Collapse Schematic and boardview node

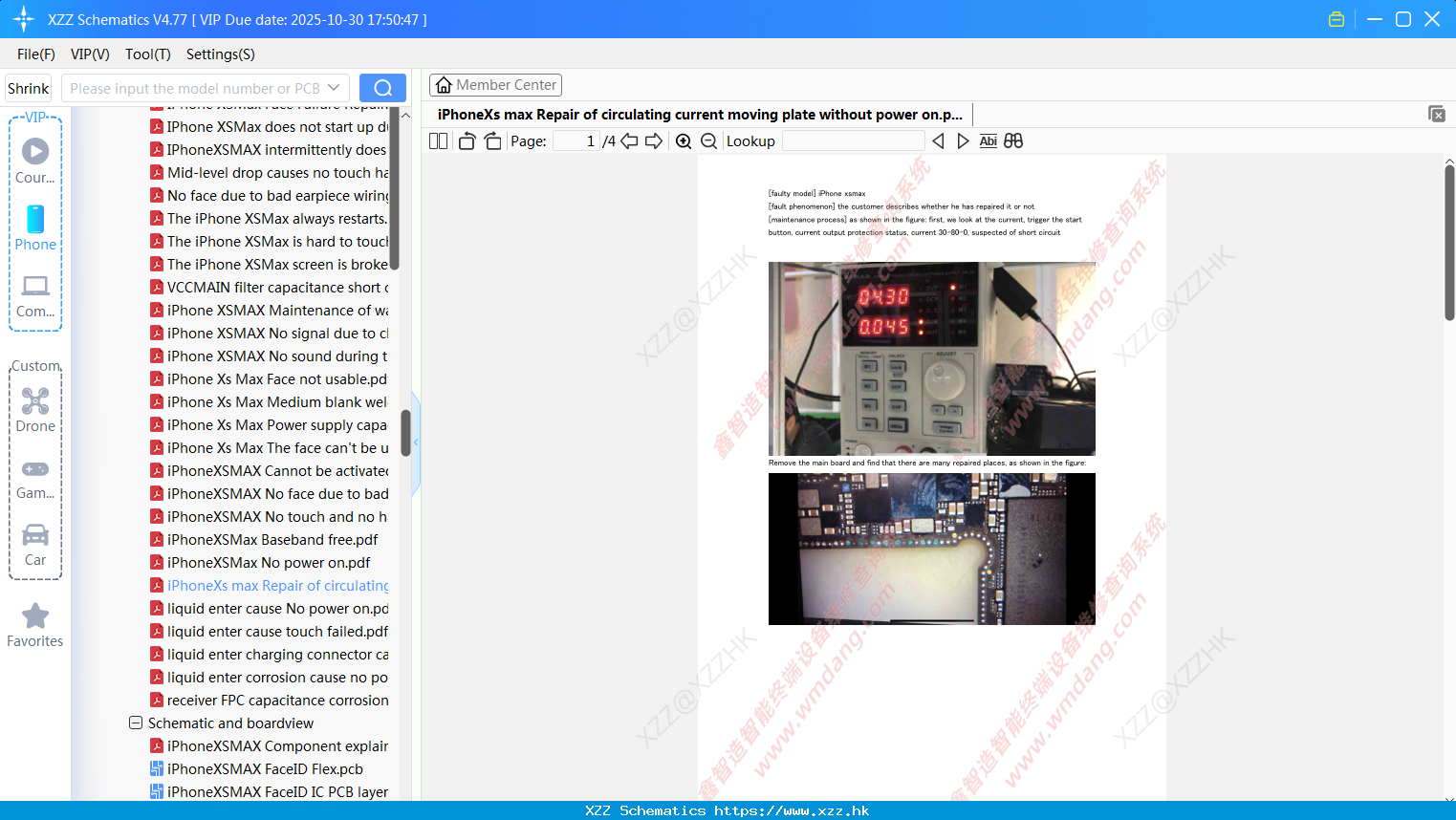(x=136, y=723)
